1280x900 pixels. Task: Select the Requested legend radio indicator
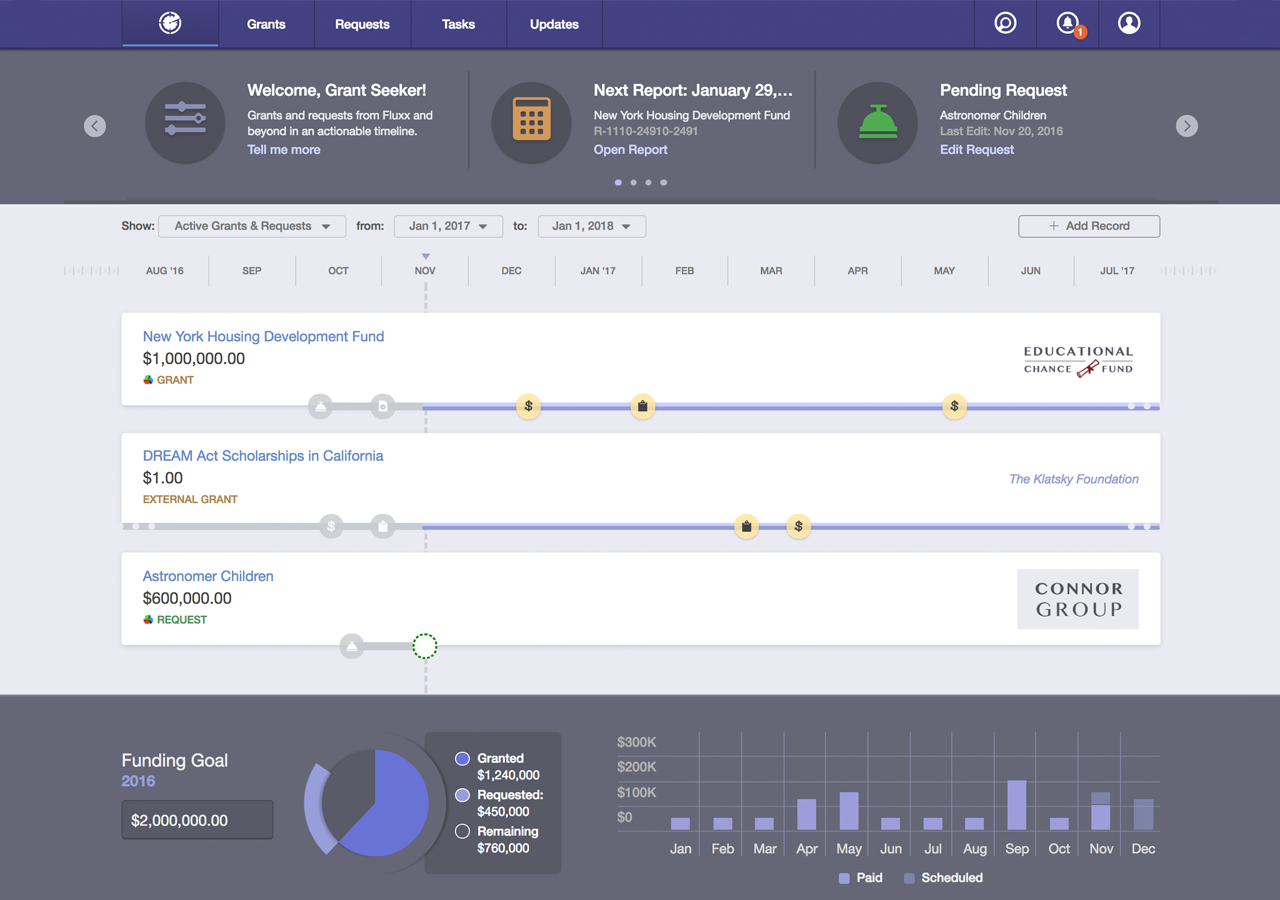coord(462,795)
